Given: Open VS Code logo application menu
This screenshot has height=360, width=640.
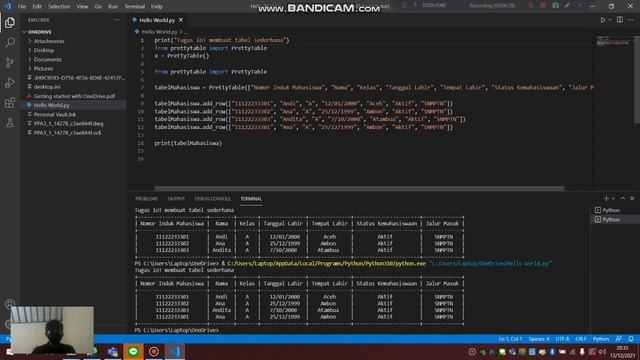Looking at the screenshot, I should coord(7,6).
